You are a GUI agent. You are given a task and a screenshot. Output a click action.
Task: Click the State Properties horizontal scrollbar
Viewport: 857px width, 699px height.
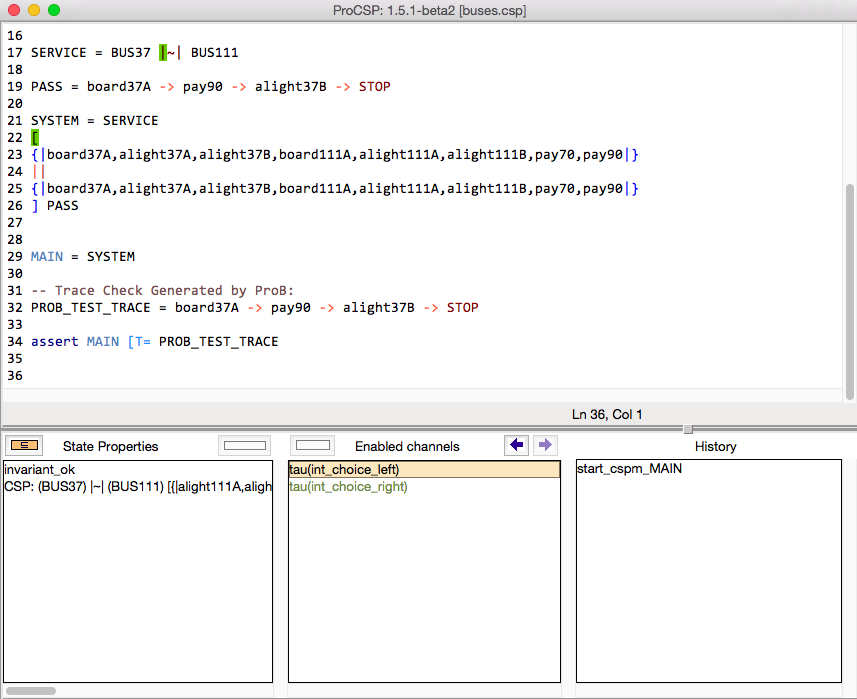click(x=32, y=690)
